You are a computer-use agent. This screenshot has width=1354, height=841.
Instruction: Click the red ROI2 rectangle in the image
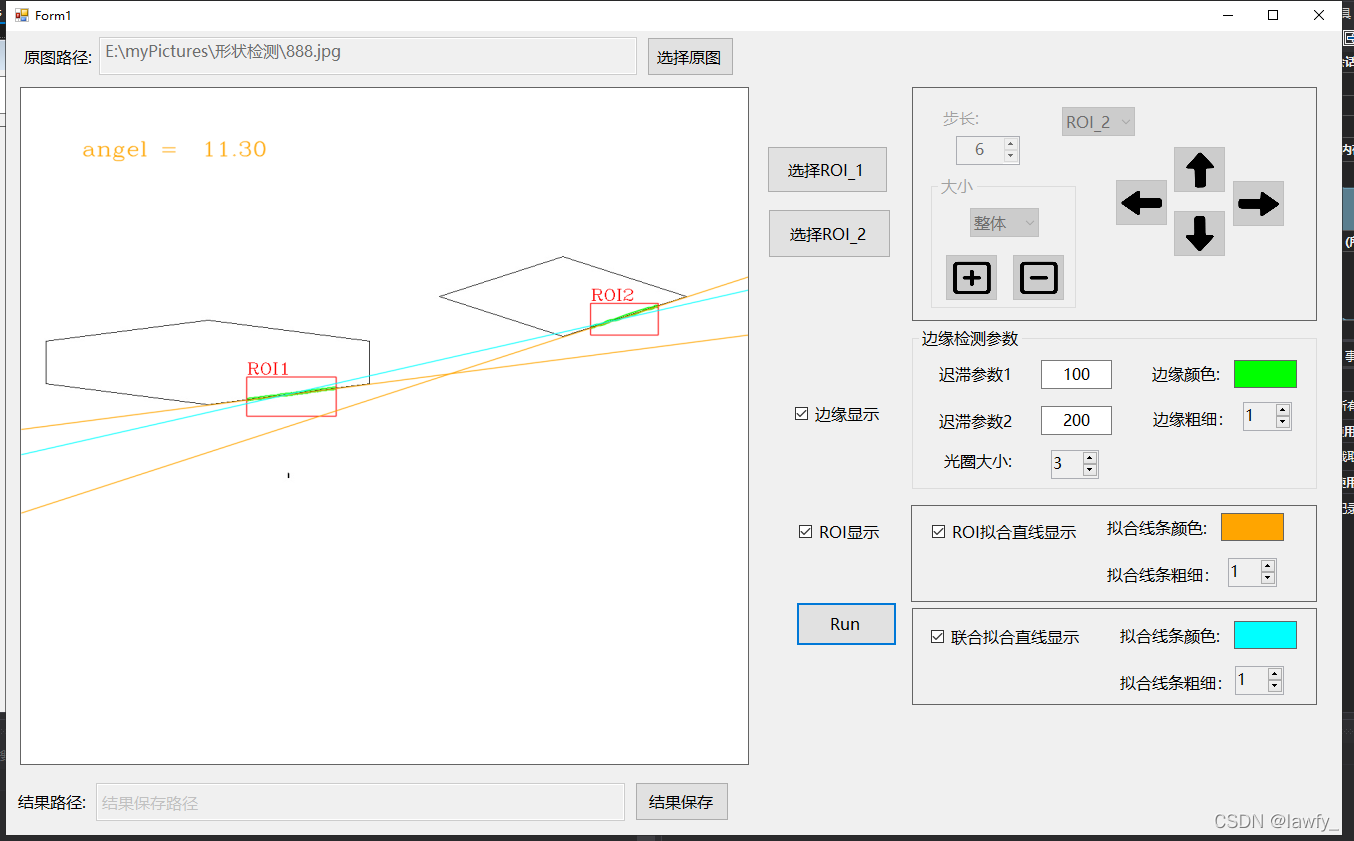click(624, 319)
